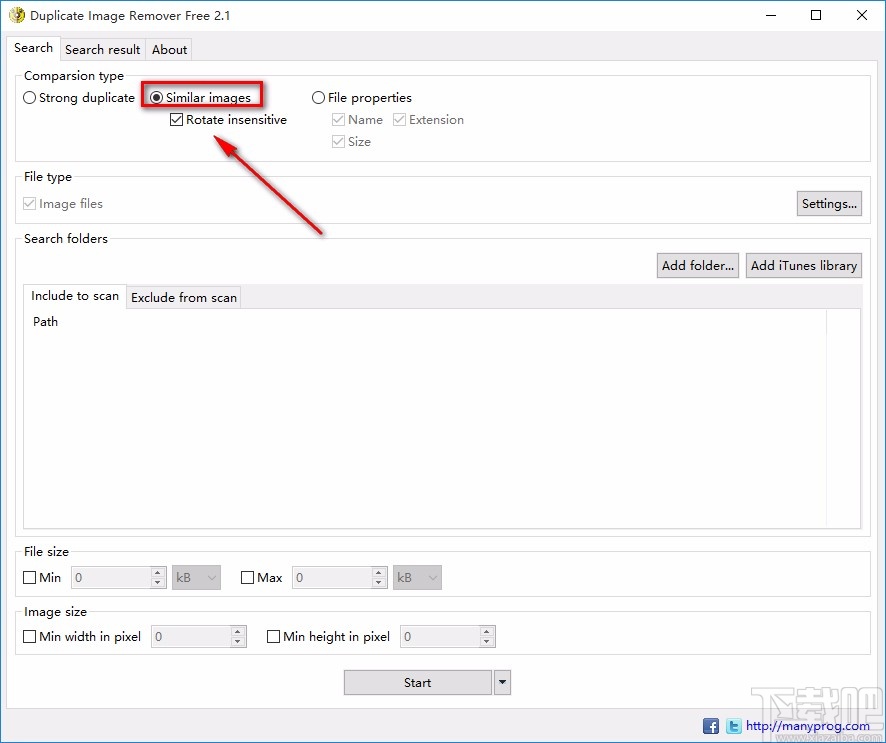Enable the Min height in pixel checkbox
The height and width of the screenshot is (743, 886).
[273, 636]
